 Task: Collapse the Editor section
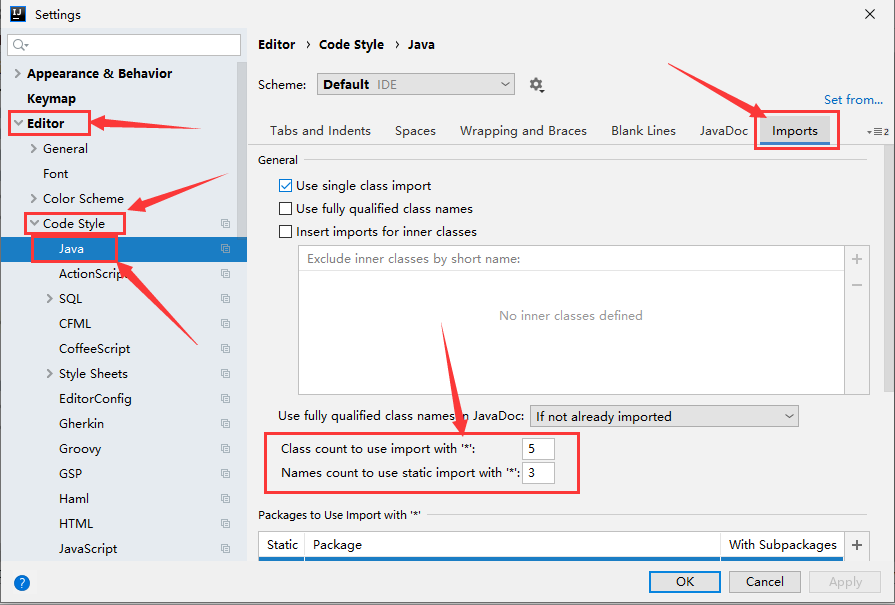(x=18, y=123)
